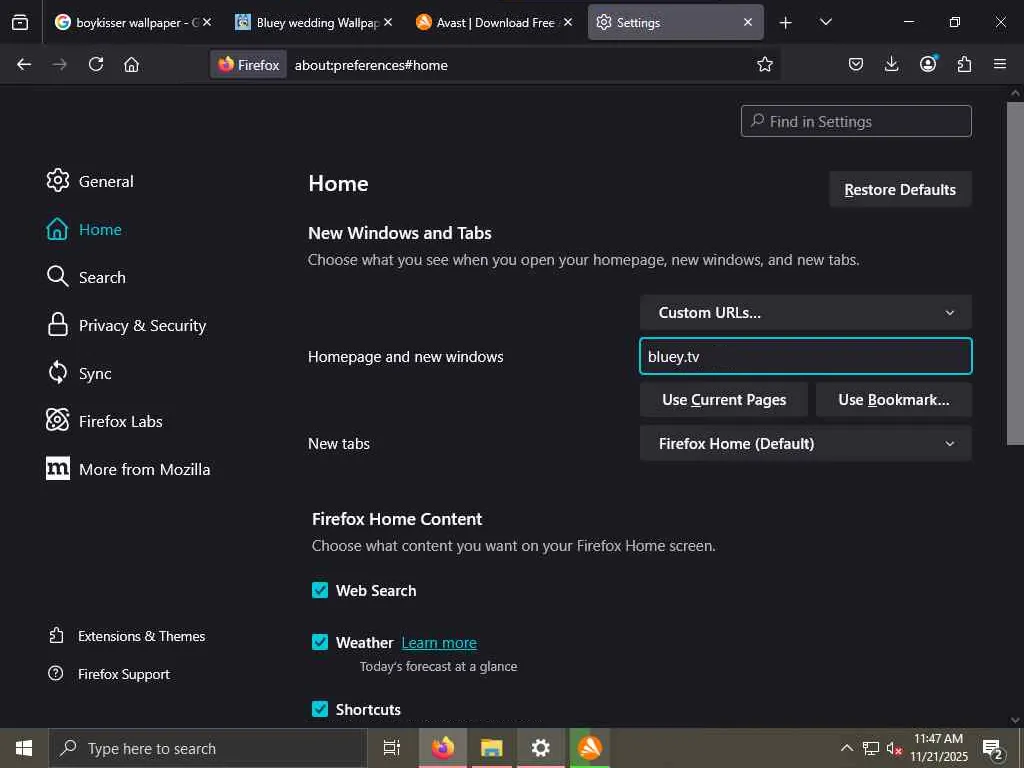Click the Find in Settings search box

point(856,121)
